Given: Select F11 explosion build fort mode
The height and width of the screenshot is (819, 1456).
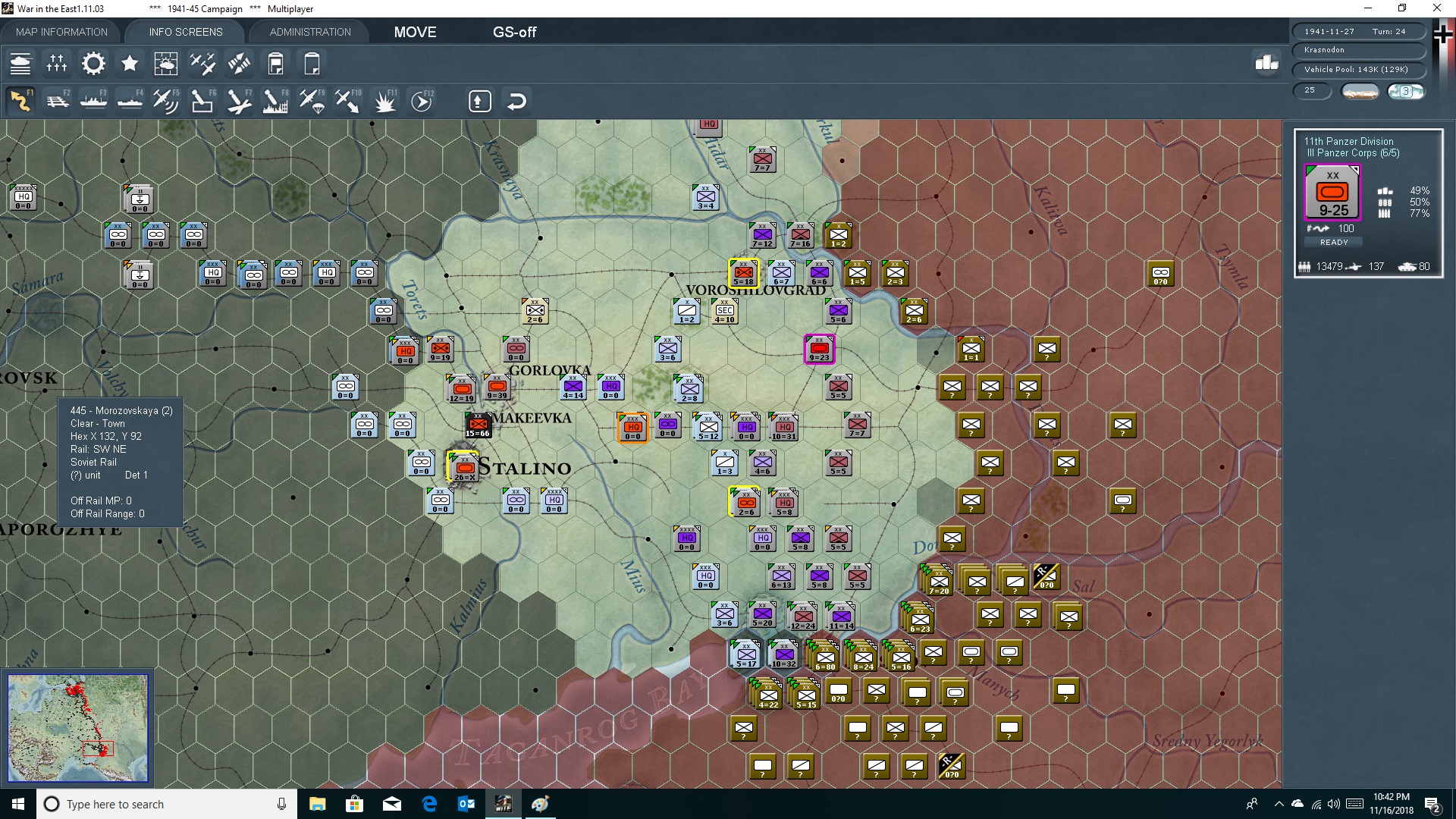Looking at the screenshot, I should [x=384, y=101].
